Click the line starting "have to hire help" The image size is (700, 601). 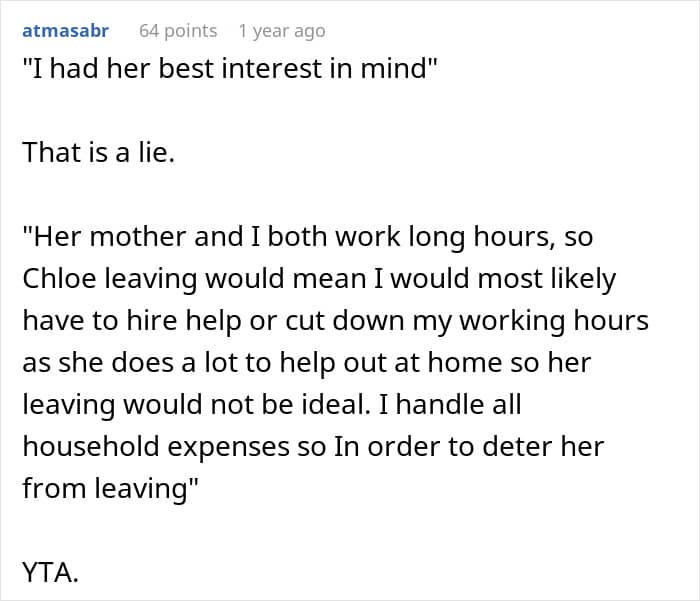pyautogui.click(x=335, y=322)
